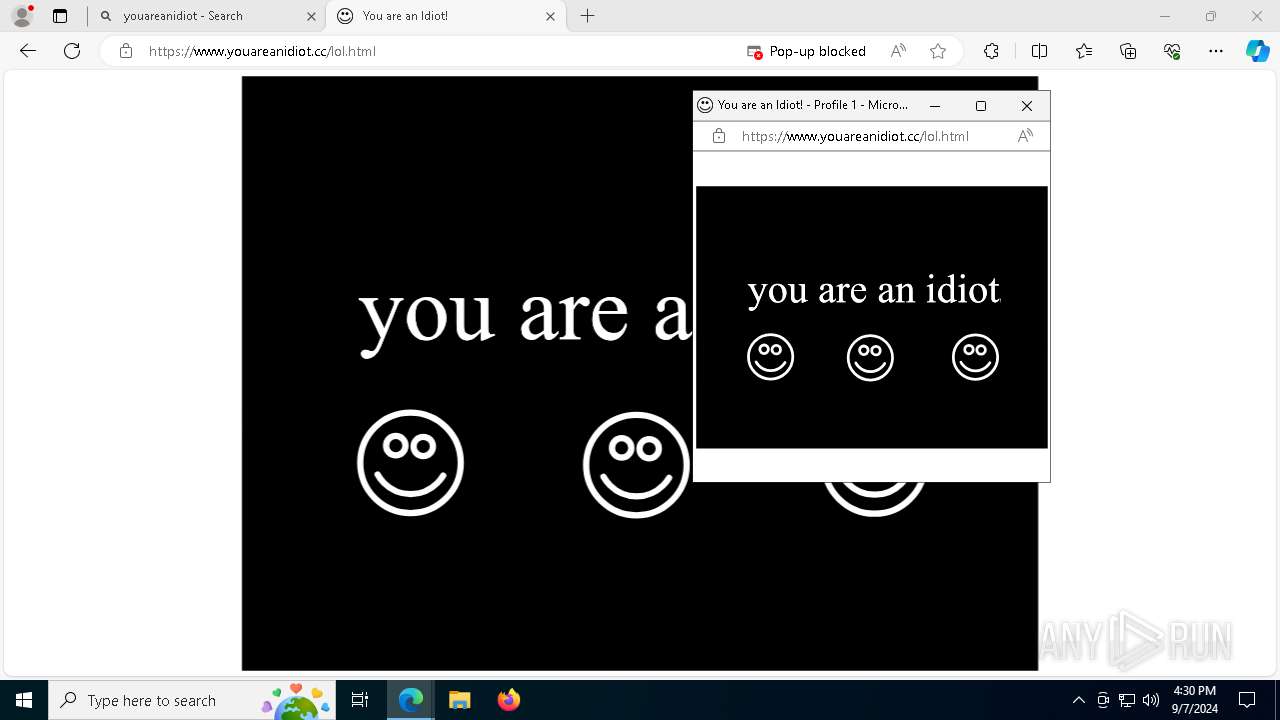
Task: Add this page to favorites star
Action: pos(938,51)
